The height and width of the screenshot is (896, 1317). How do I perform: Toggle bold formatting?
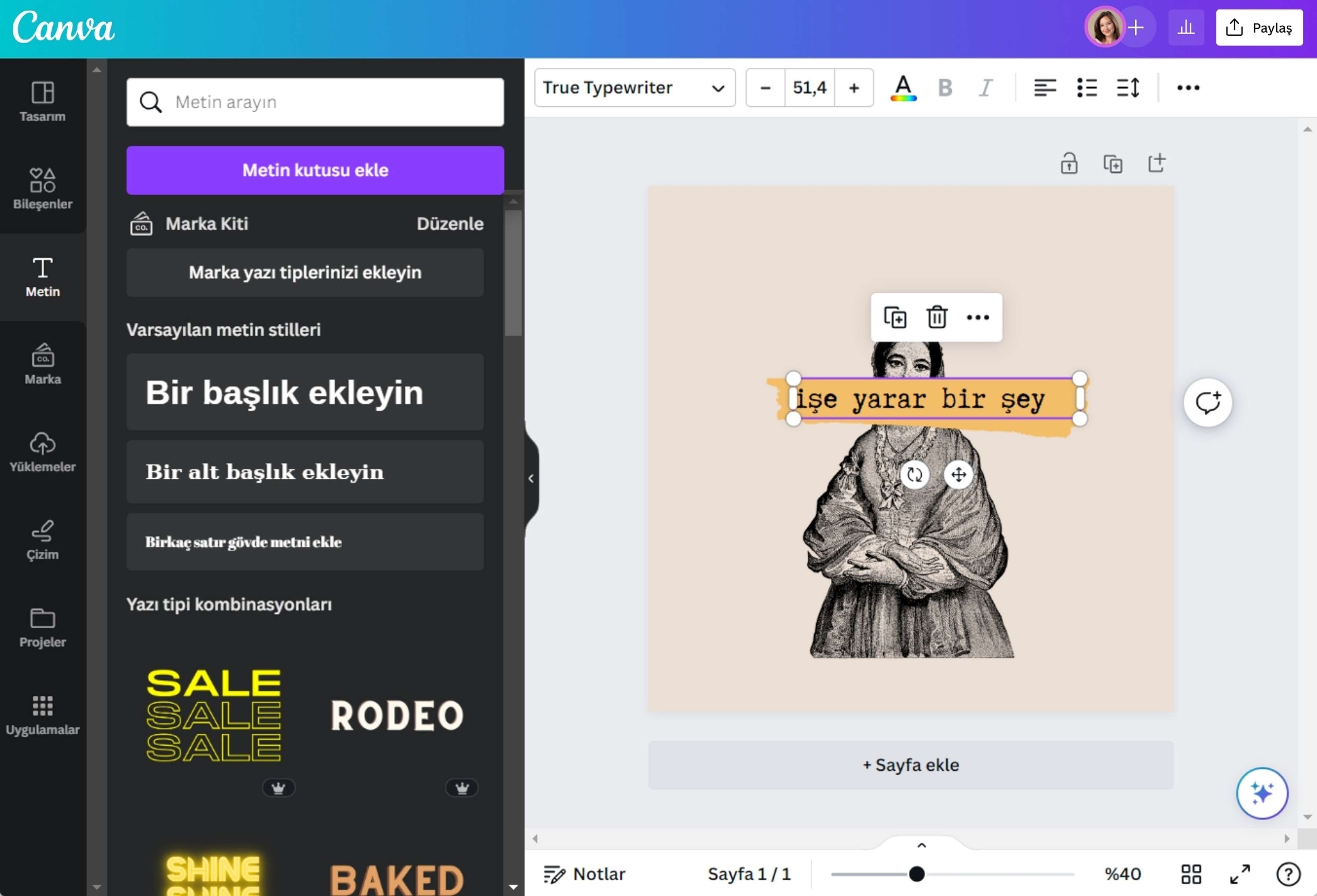(x=945, y=88)
